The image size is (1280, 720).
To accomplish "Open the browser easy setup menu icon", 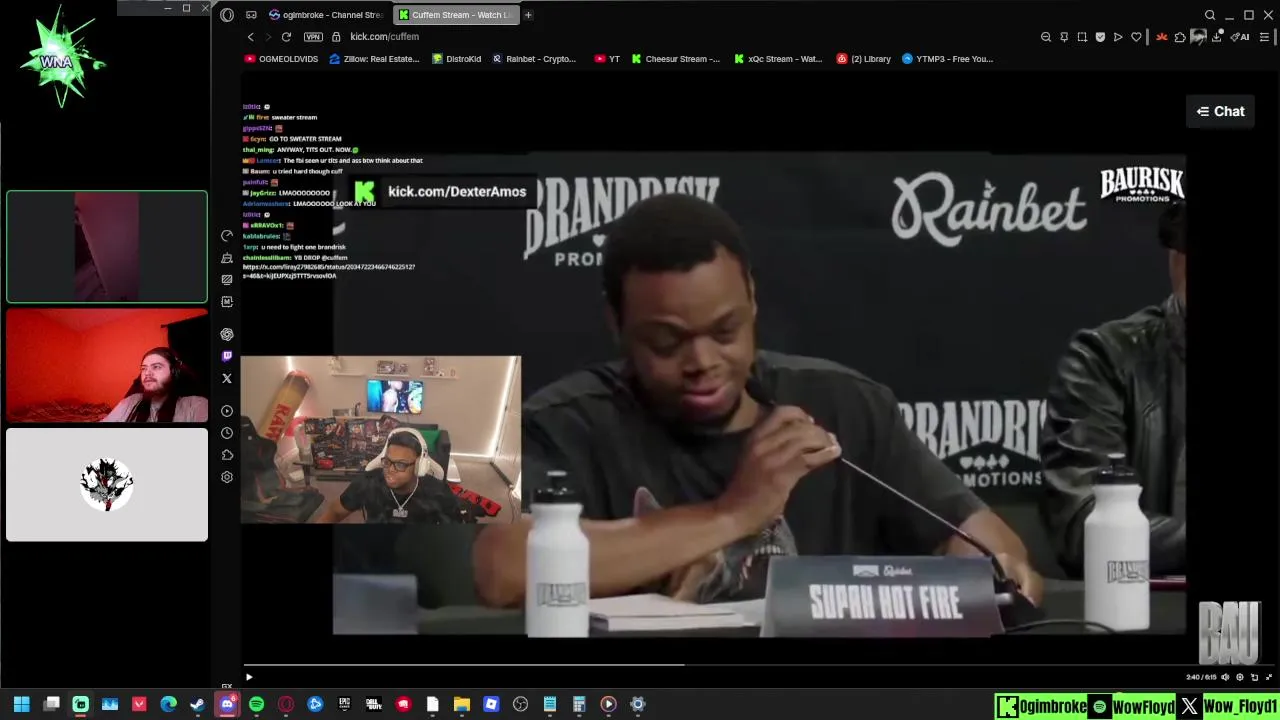I will pyautogui.click(x=1264, y=37).
